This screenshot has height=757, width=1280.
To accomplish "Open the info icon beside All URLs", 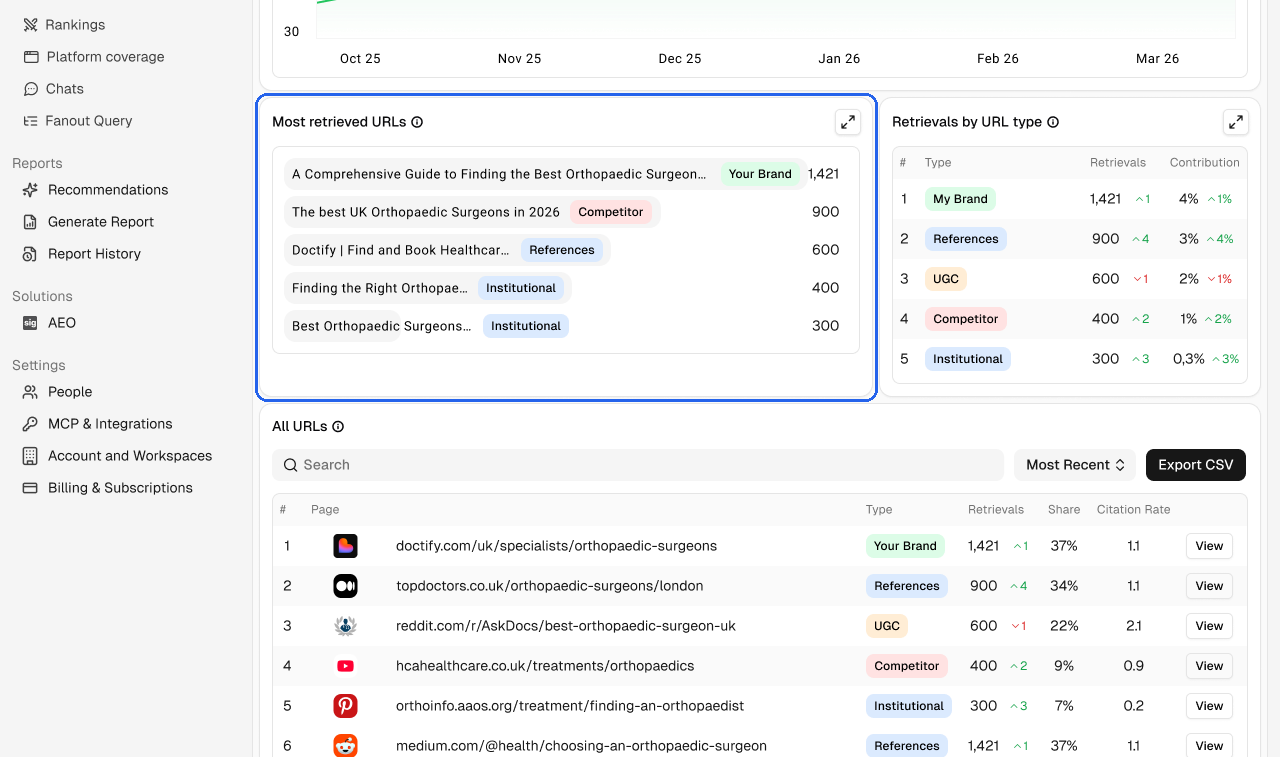I will point(338,426).
